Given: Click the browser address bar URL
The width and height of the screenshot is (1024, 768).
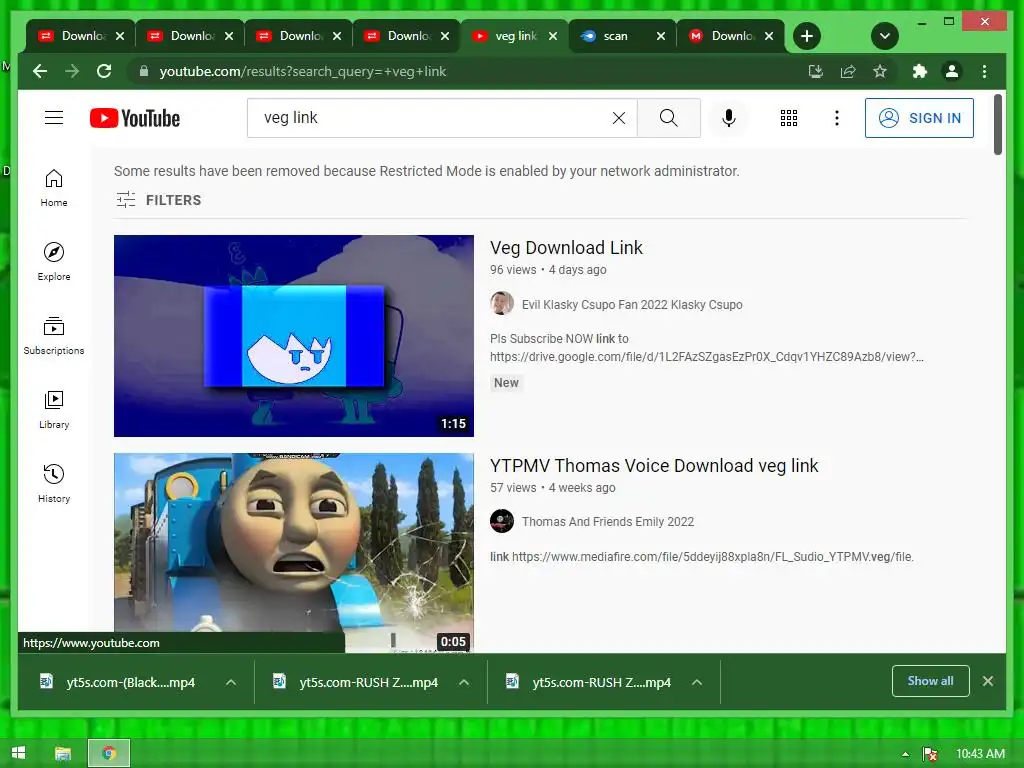Looking at the screenshot, I should pyautogui.click(x=303, y=71).
